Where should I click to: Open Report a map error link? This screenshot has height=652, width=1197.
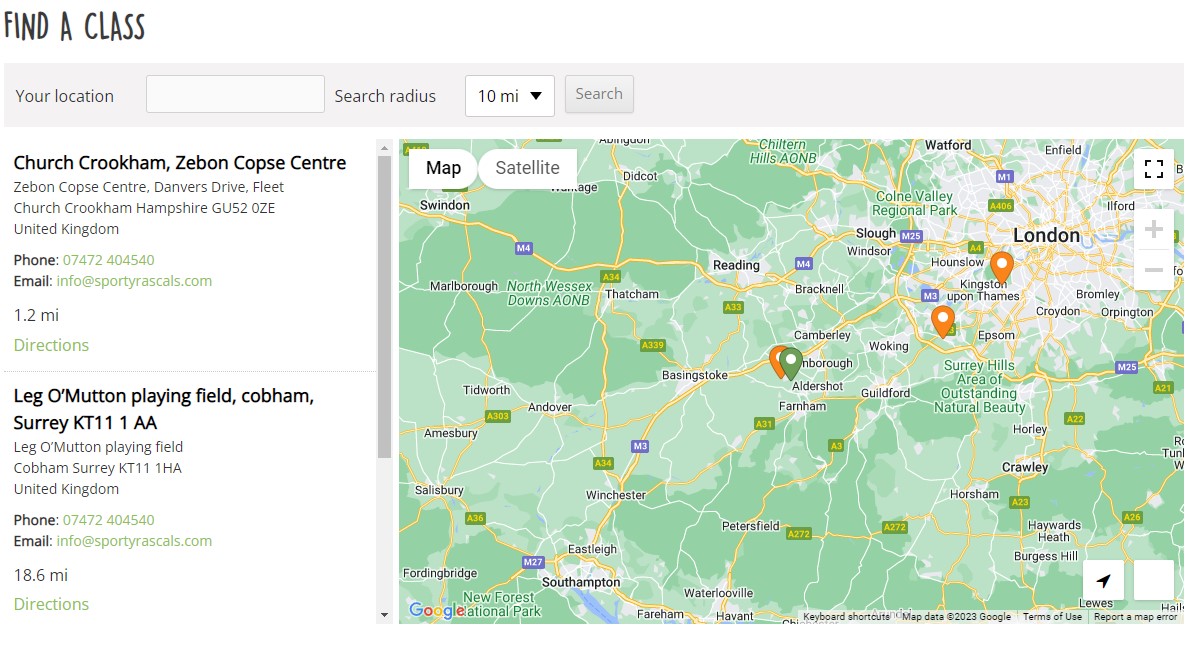coord(1135,617)
